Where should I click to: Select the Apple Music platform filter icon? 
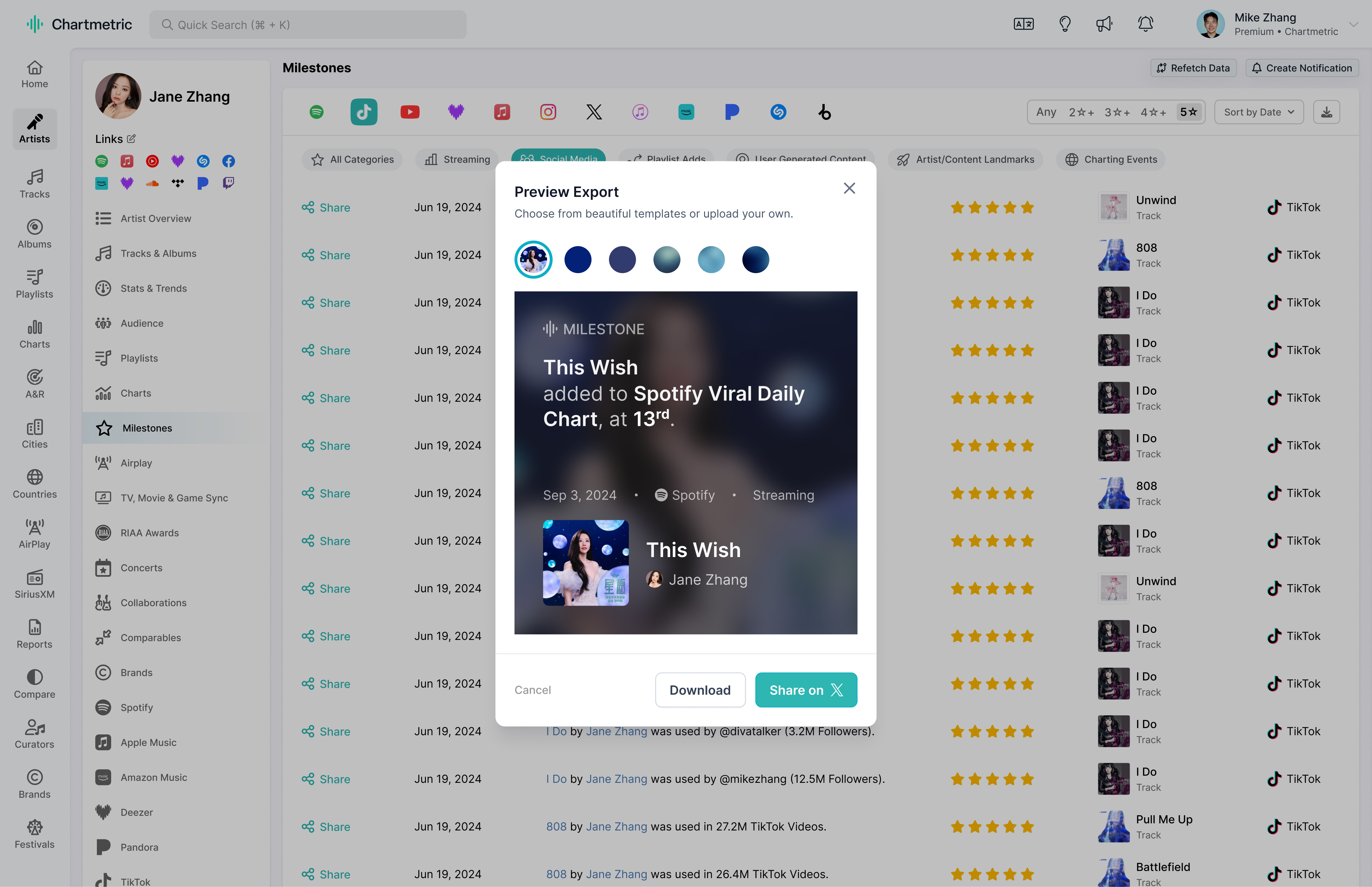(502, 112)
